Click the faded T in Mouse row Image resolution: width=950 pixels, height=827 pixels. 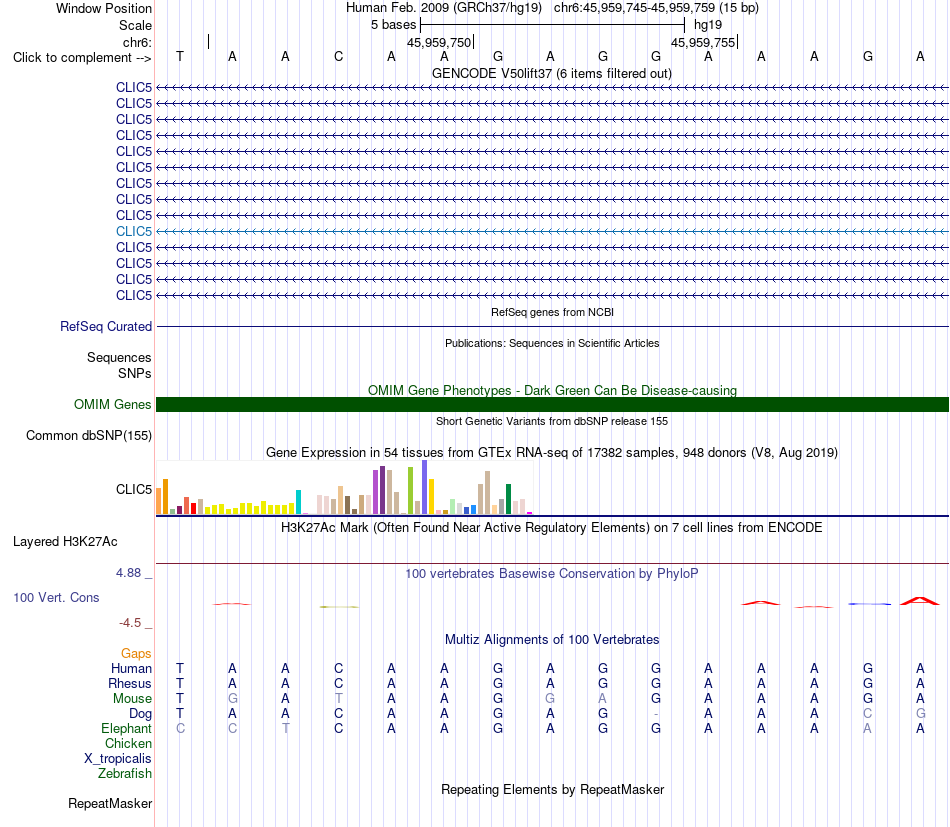point(339,699)
